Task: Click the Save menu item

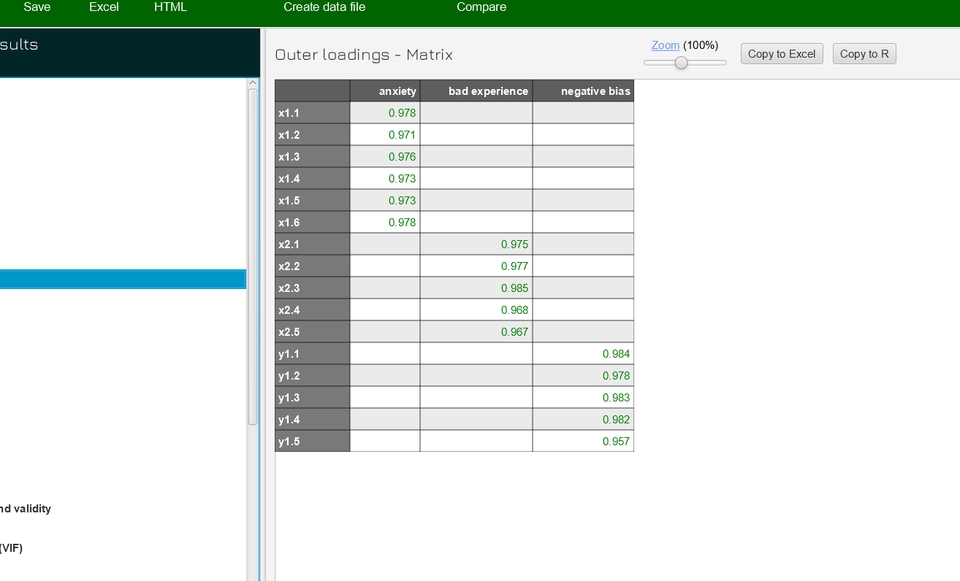Action: point(36,7)
